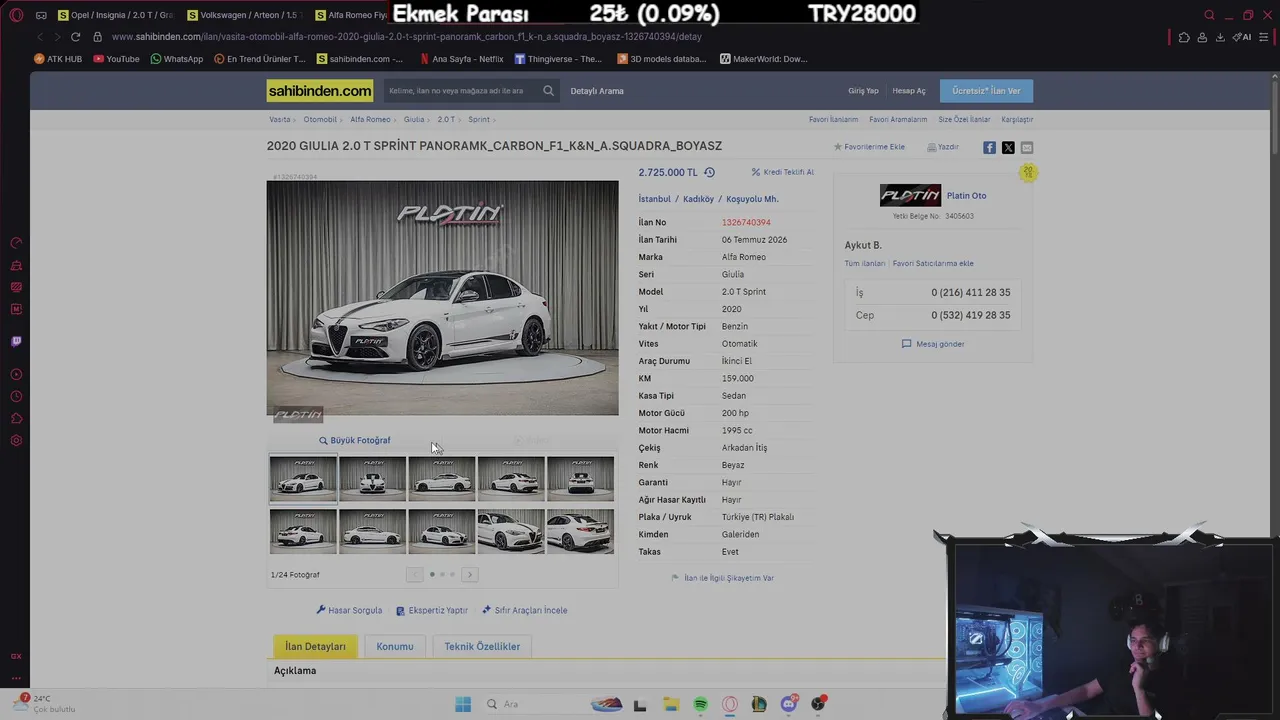
Task: Open Otomobil breadcrumb link
Action: (x=320, y=120)
